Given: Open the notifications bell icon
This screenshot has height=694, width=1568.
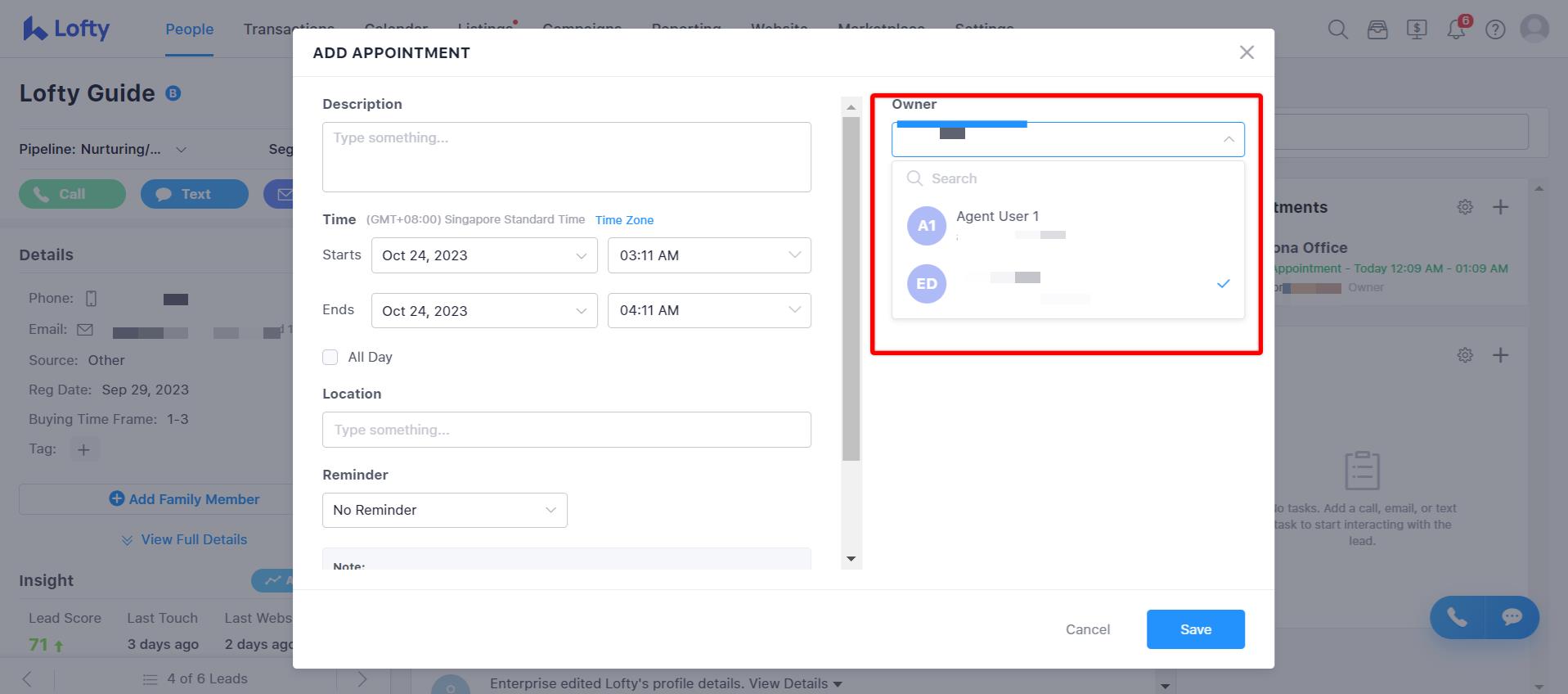Looking at the screenshot, I should pos(1456,30).
